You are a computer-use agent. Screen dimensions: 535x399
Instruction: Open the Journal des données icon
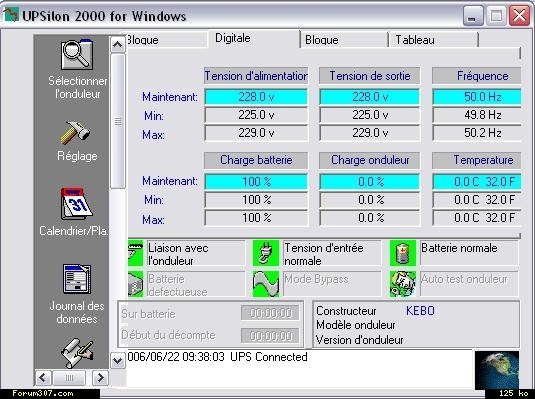tap(77, 279)
